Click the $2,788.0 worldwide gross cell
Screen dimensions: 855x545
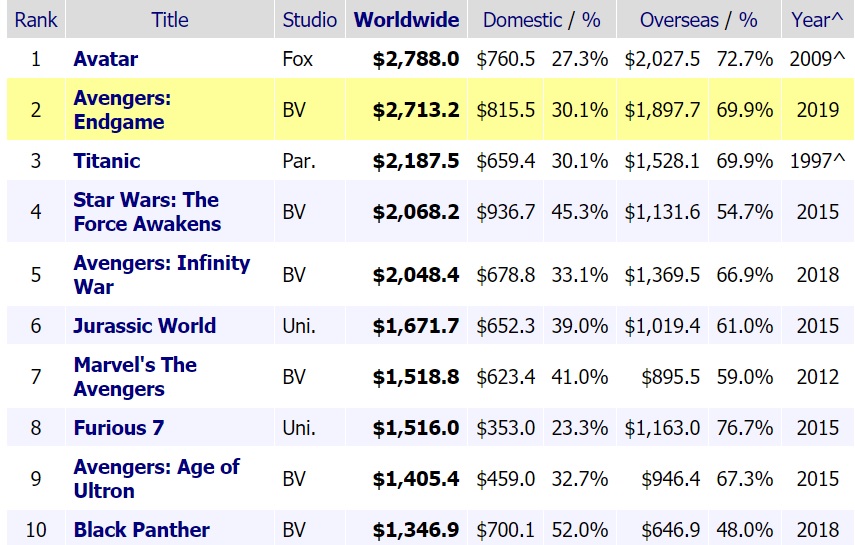click(x=416, y=59)
